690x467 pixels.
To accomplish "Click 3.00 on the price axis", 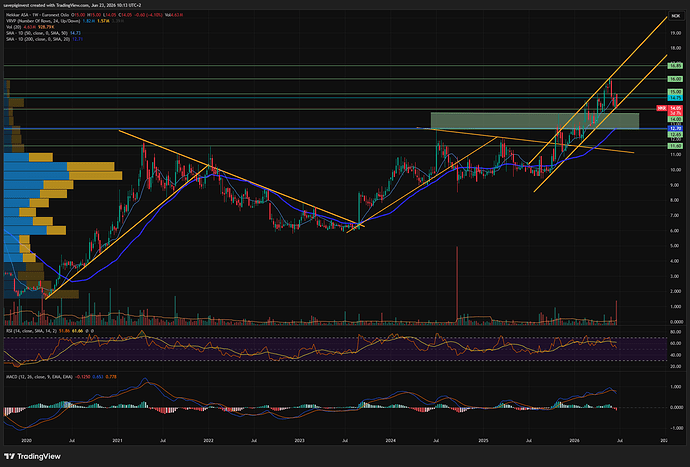I will click(676, 276).
